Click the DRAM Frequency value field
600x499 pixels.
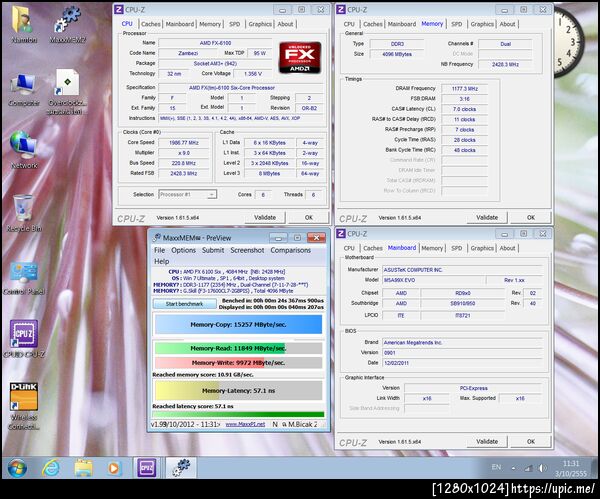pos(465,89)
